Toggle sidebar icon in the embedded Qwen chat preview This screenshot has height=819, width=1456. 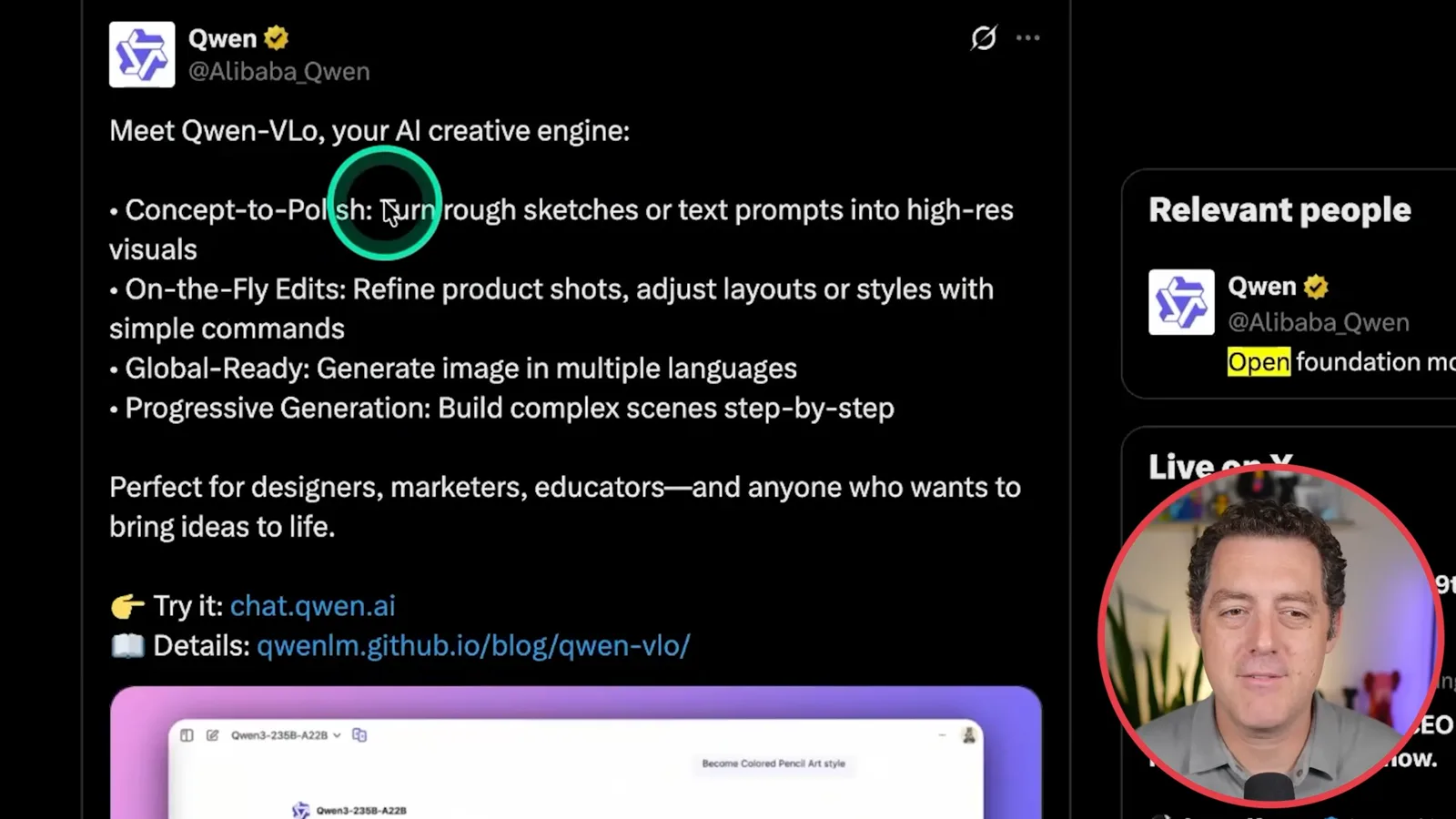pyautogui.click(x=187, y=735)
